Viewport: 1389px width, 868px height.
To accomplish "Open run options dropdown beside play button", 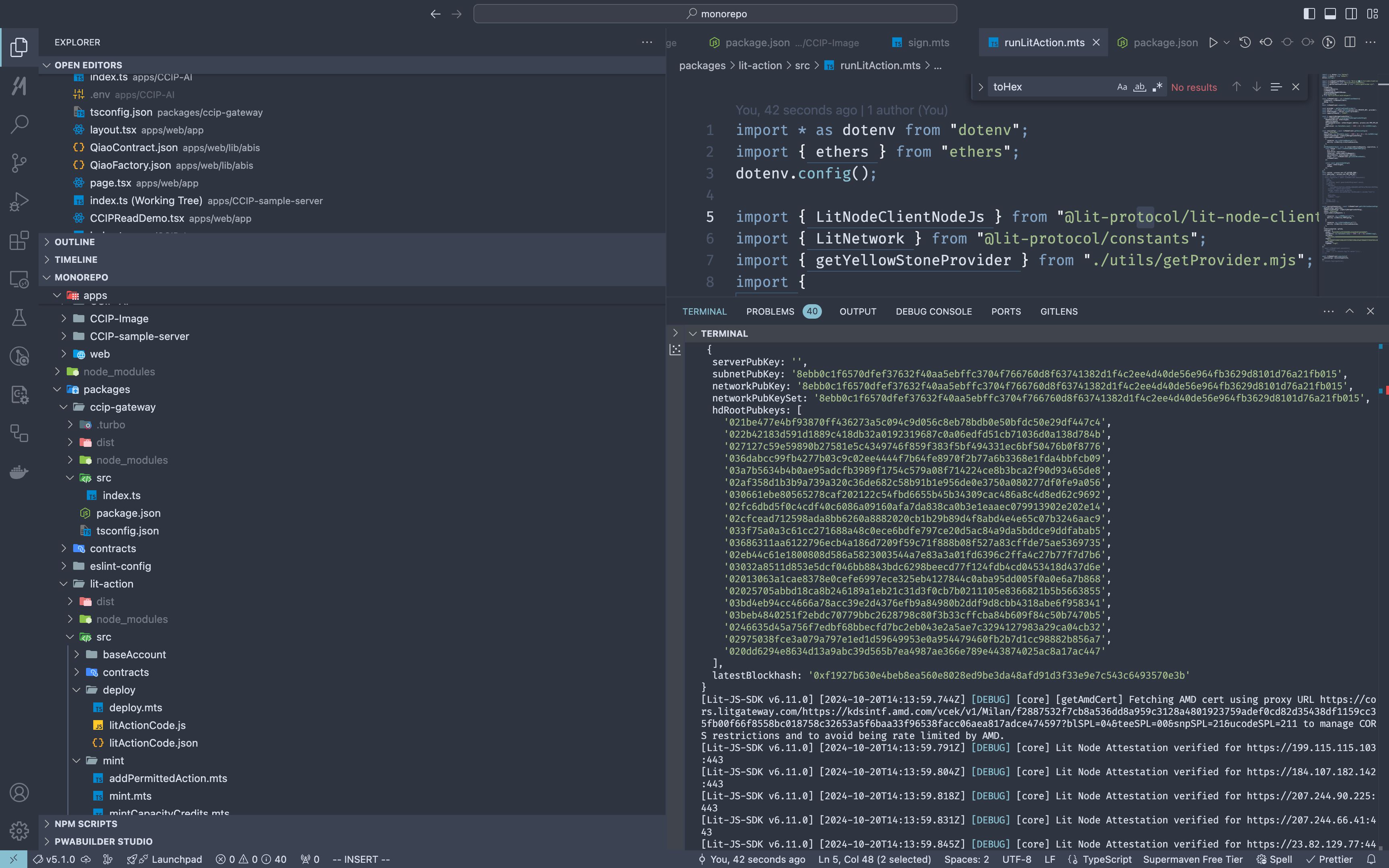I will click(x=1227, y=43).
